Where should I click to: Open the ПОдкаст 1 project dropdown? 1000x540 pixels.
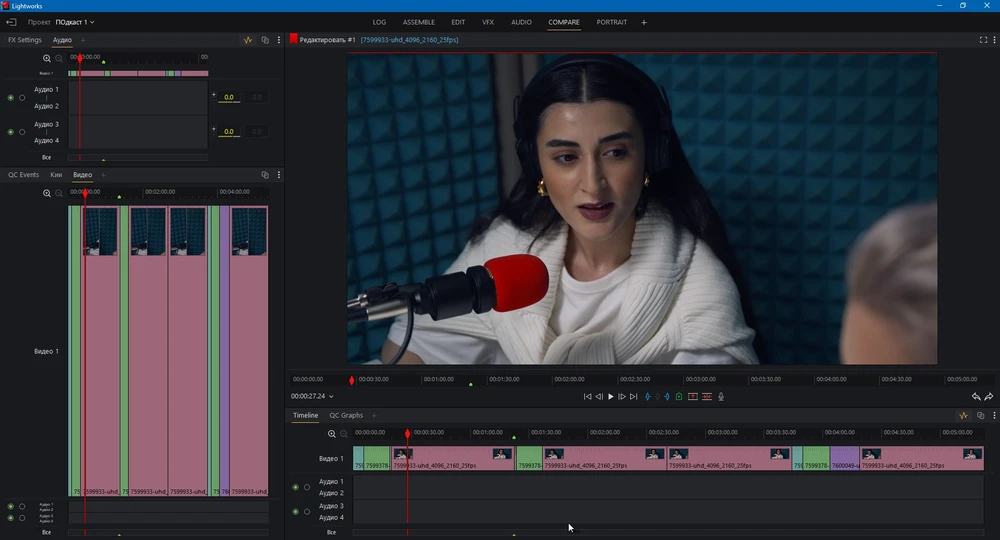click(76, 21)
